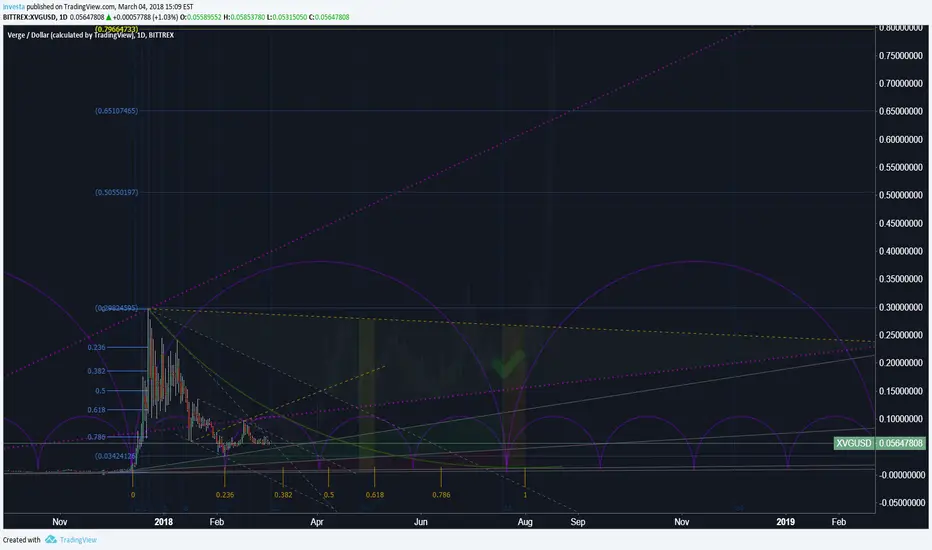This screenshot has height=550, width=932.
Task: Select the (0.65107465) Fibonacci level label
Action: (x=116, y=111)
